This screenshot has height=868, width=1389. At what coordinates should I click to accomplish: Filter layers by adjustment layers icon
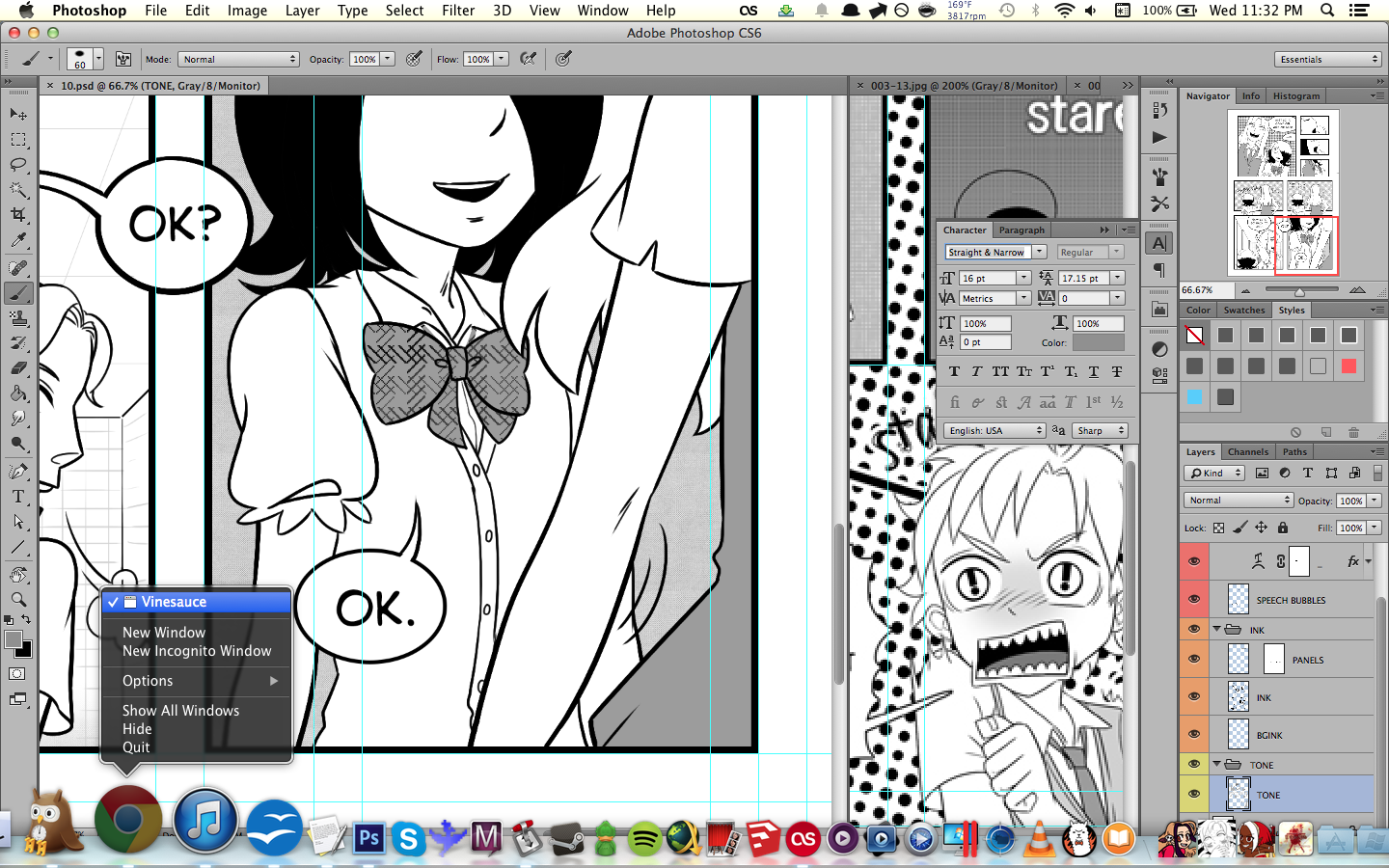point(1285,473)
